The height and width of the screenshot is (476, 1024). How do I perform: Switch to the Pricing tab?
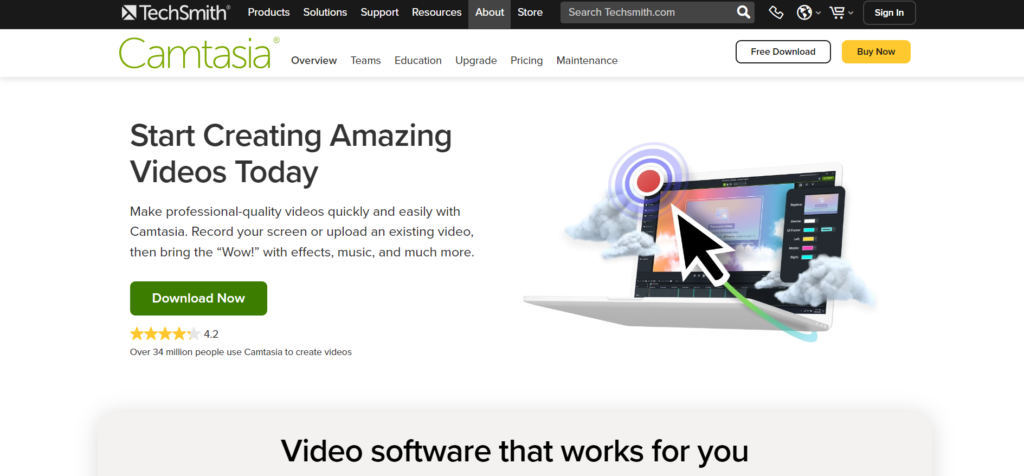click(526, 61)
